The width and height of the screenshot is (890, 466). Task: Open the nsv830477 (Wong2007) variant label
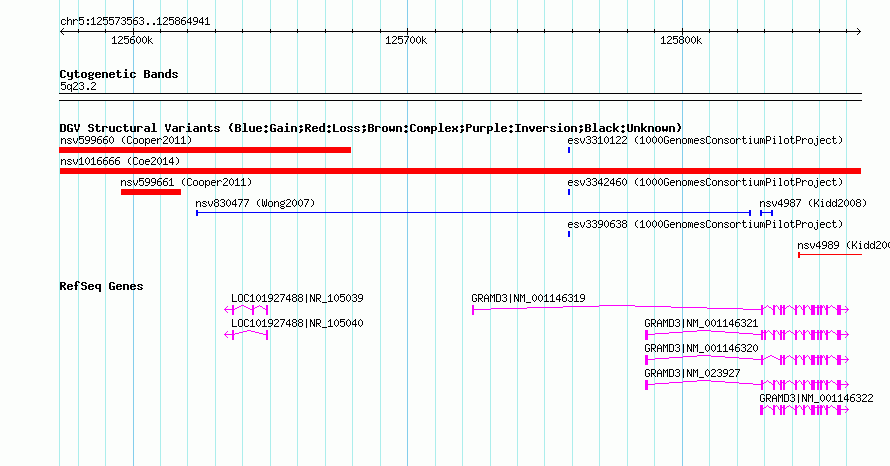click(x=255, y=203)
